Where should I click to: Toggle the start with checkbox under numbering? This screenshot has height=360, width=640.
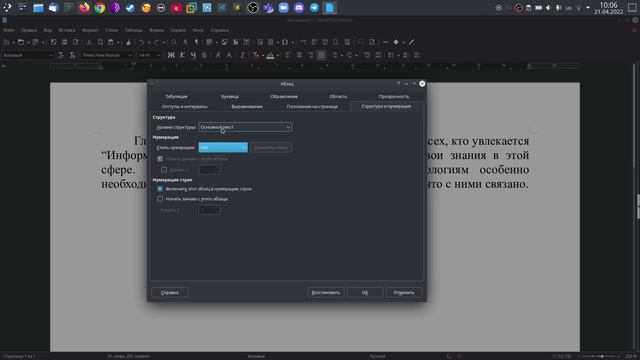pyautogui.click(x=164, y=169)
